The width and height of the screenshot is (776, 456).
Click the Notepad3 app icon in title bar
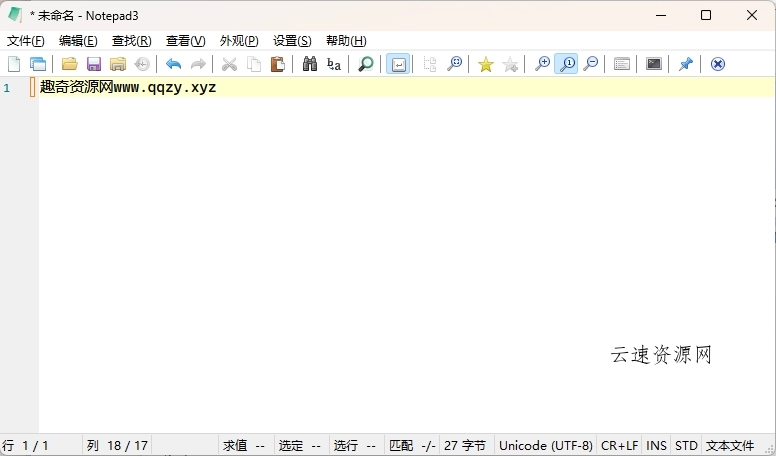point(15,15)
